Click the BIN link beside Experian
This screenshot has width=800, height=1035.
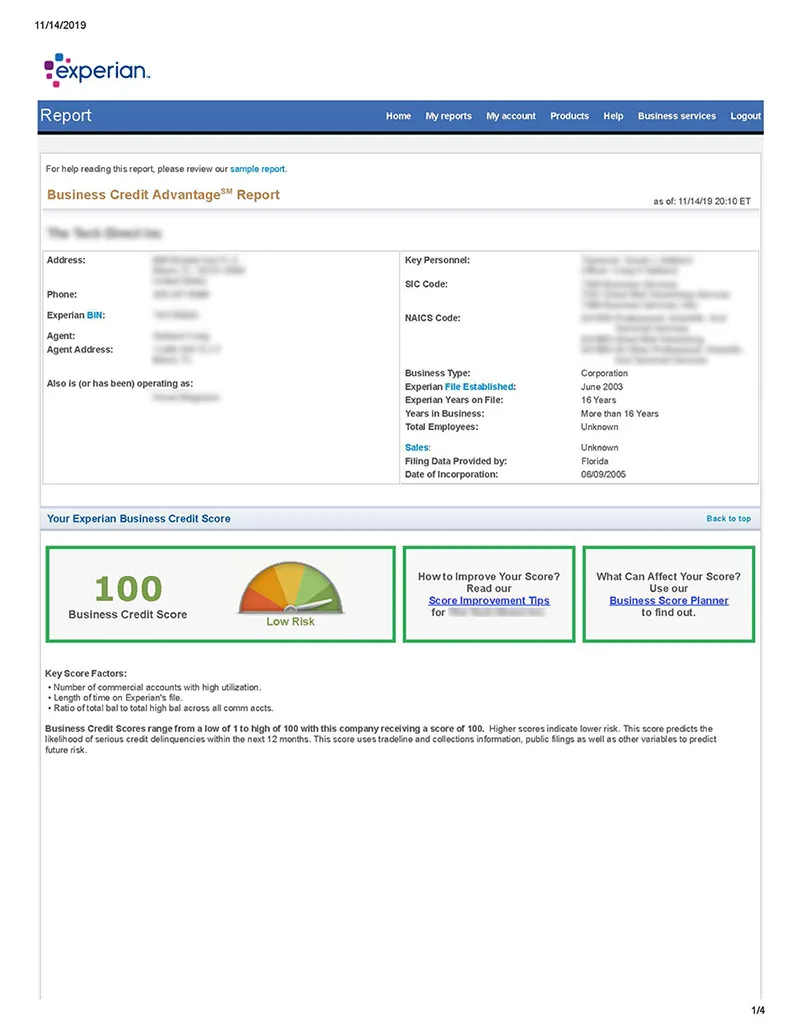point(95,315)
